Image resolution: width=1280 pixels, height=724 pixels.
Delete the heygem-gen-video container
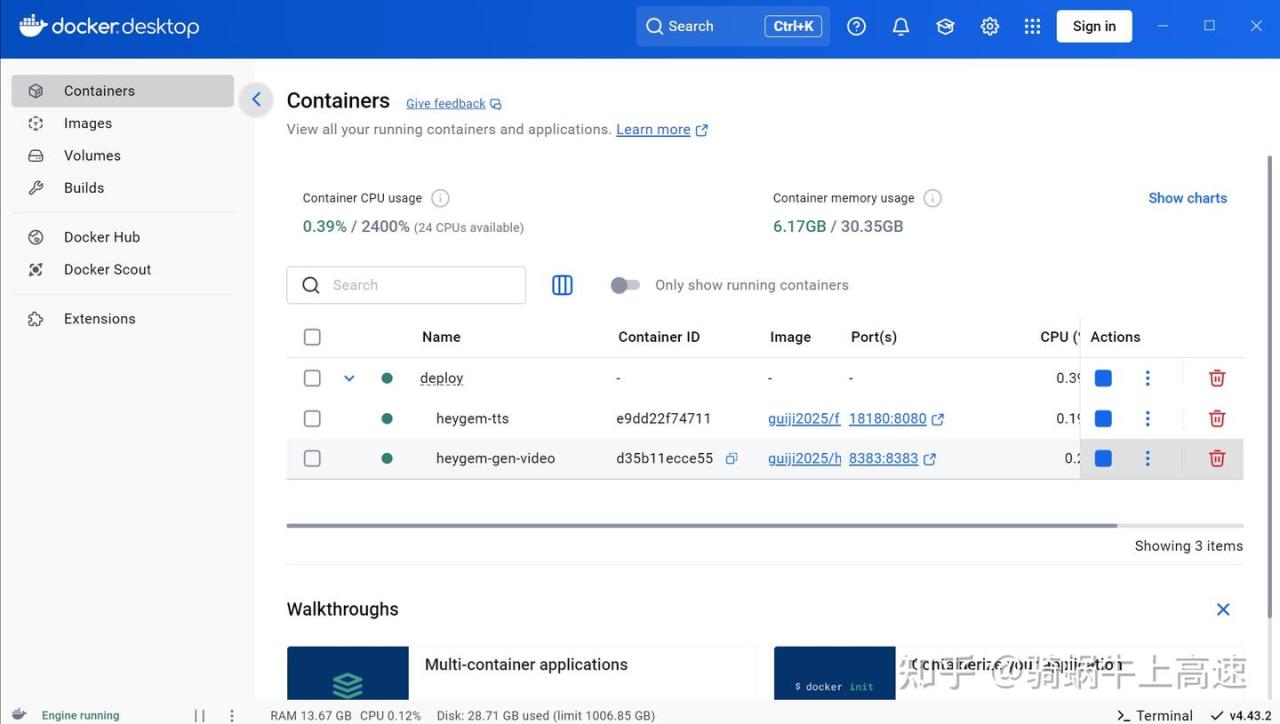tap(1217, 458)
